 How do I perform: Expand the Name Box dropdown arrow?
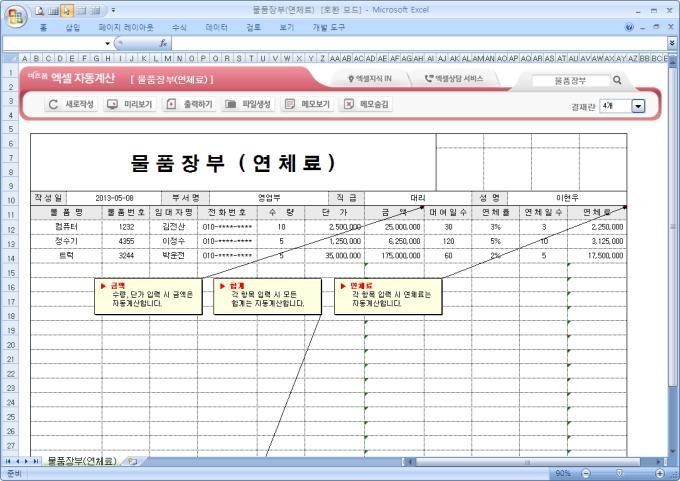(x=108, y=43)
